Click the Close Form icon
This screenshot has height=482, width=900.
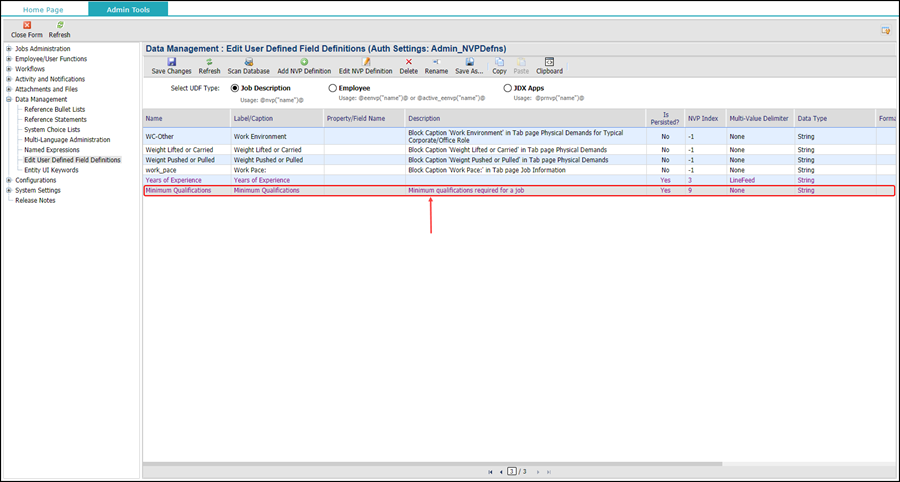pyautogui.click(x=27, y=25)
